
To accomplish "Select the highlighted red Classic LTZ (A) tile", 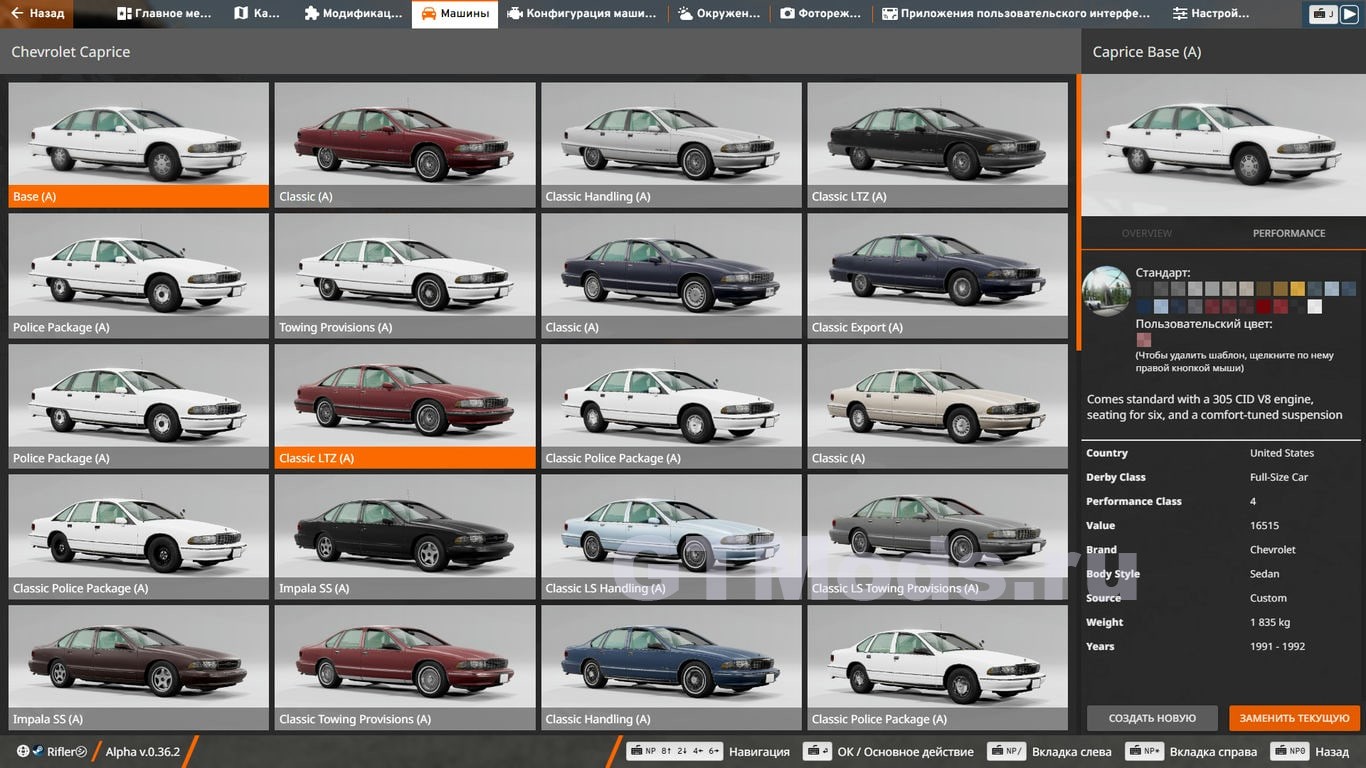I will (x=405, y=406).
